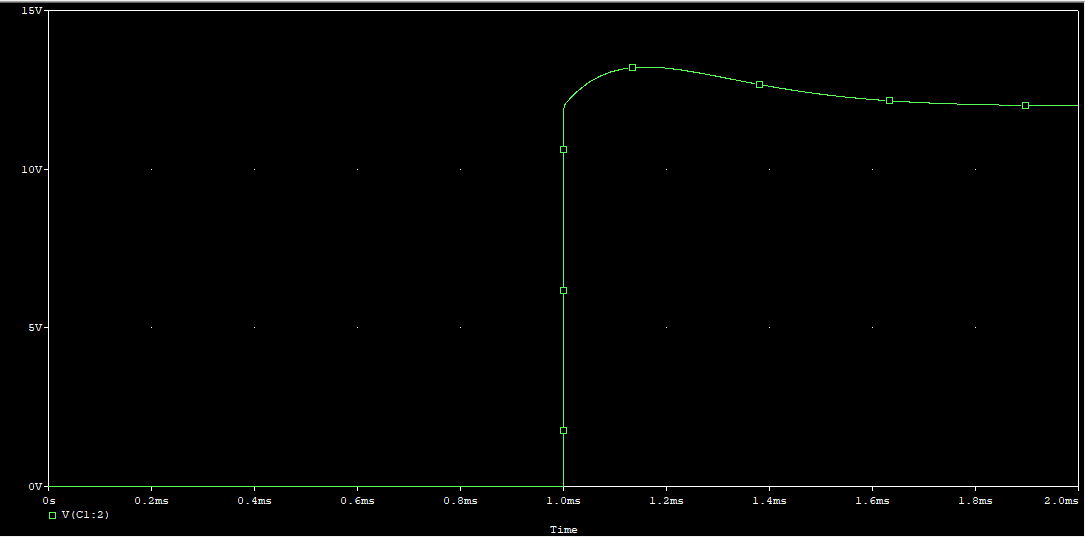This screenshot has height=537, width=1085.
Task: Click the 1.0ms time axis label
Action: (x=564, y=500)
